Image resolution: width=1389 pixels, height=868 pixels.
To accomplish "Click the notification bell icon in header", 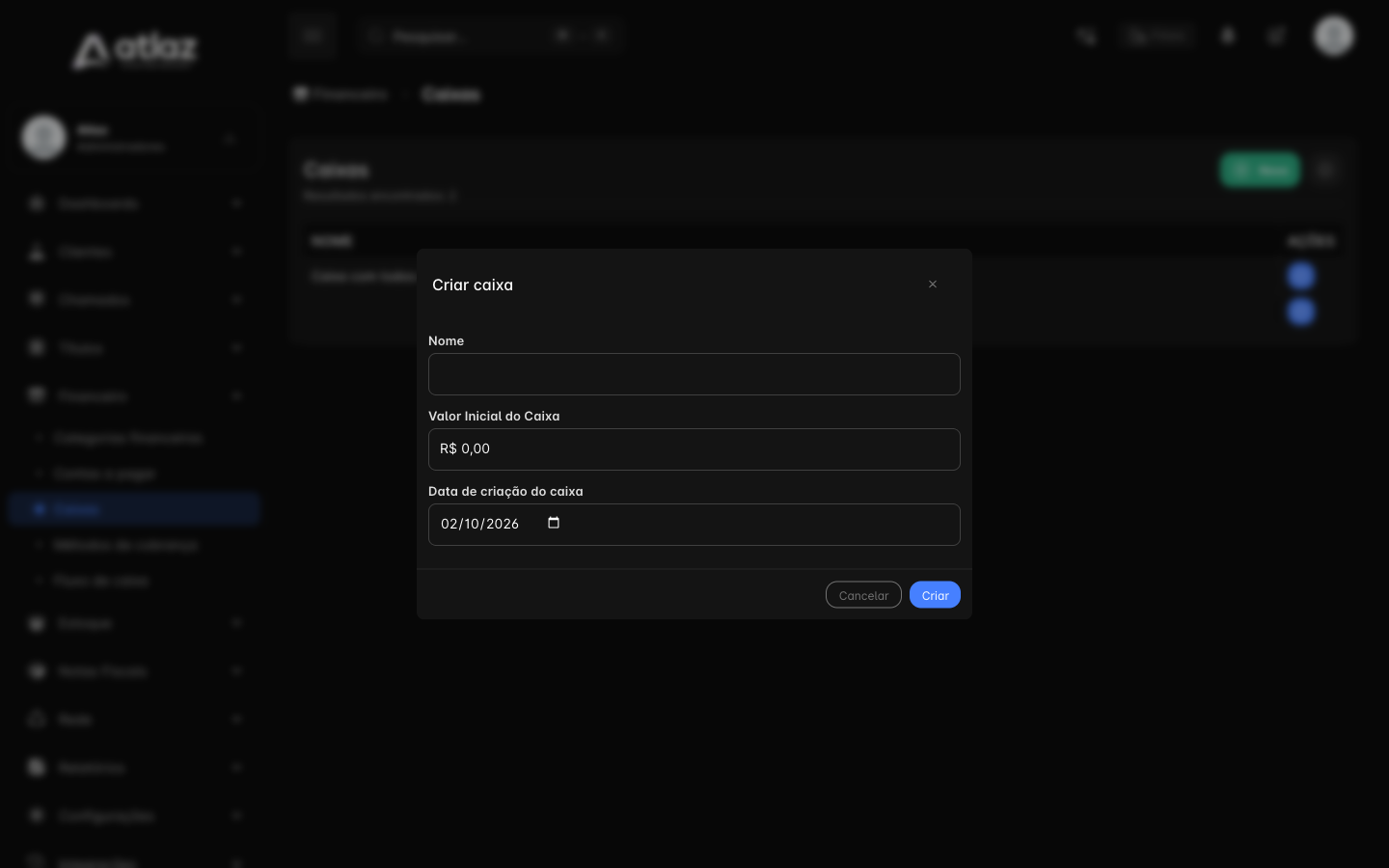I will [x=1228, y=36].
